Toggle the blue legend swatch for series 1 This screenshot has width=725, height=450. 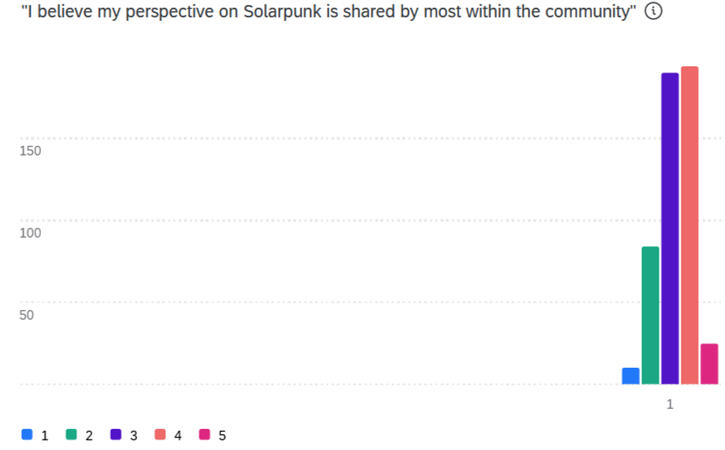click(27, 435)
